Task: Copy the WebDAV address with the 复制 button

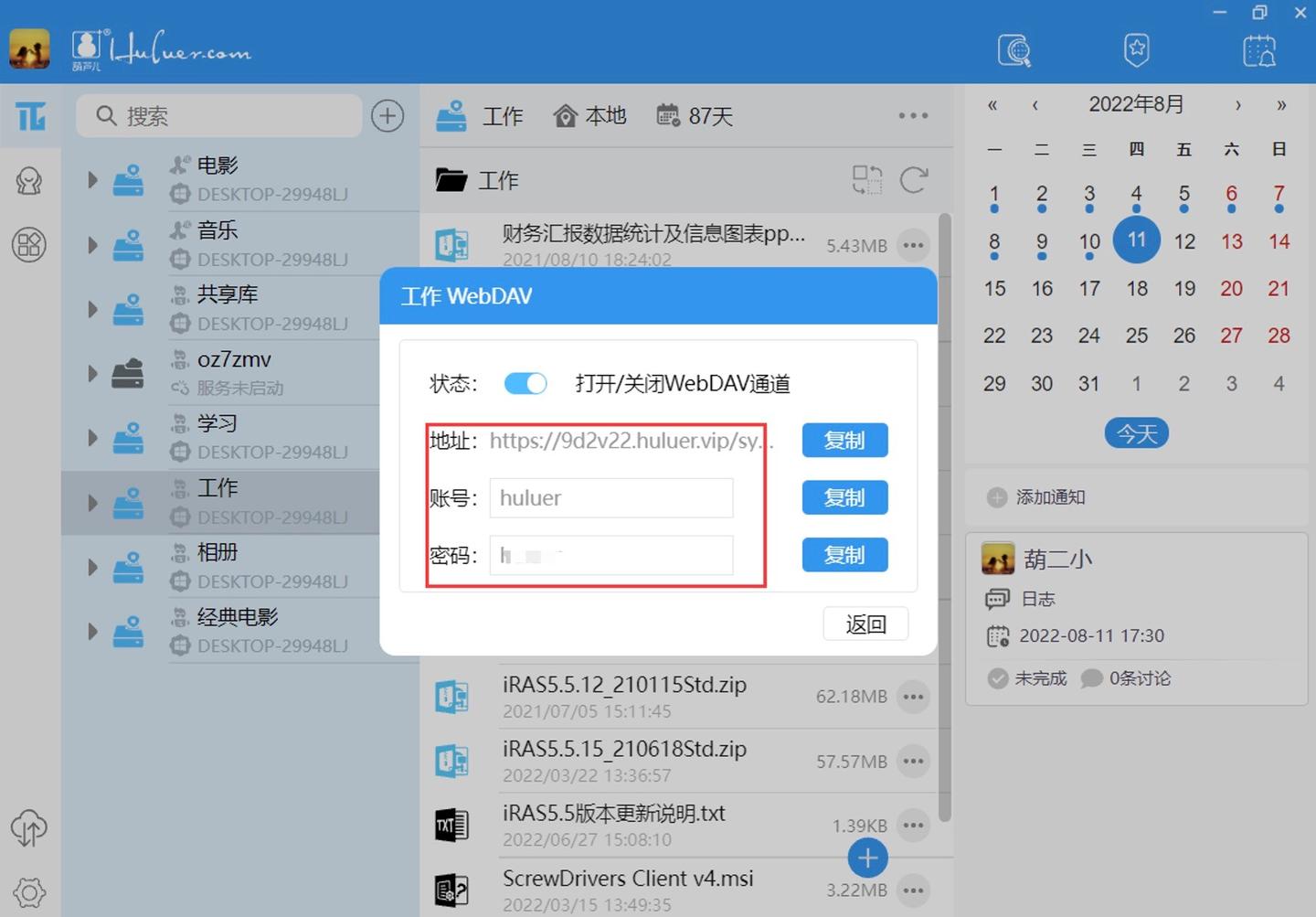Action: coord(844,440)
